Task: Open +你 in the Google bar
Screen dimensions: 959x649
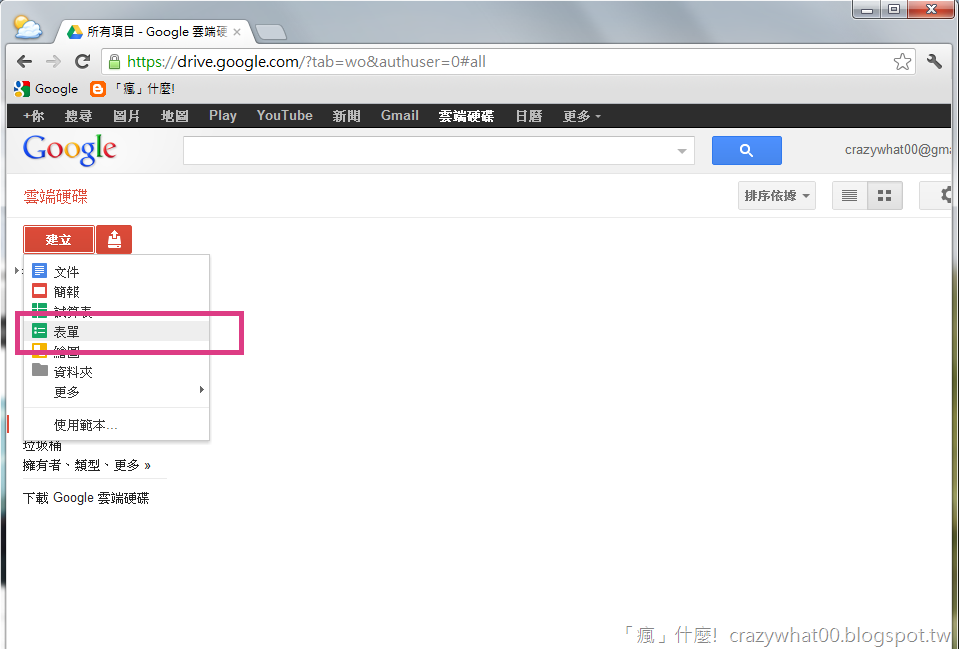Action: (34, 116)
